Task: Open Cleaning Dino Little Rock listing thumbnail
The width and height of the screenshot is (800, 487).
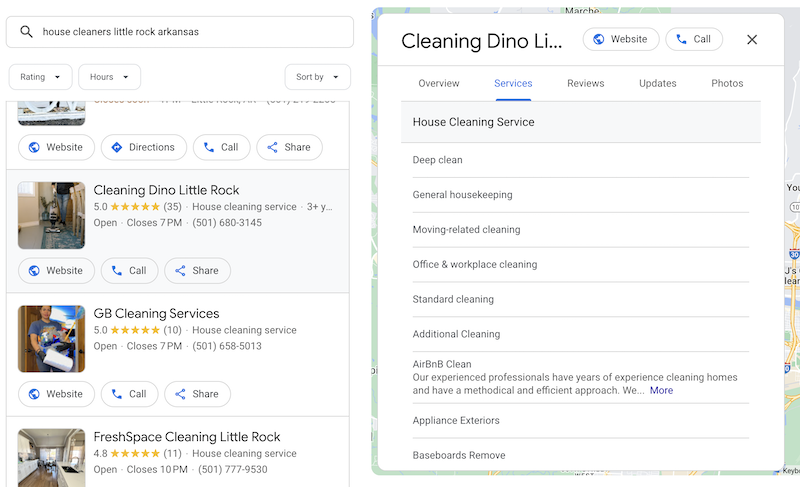Action: [x=51, y=215]
